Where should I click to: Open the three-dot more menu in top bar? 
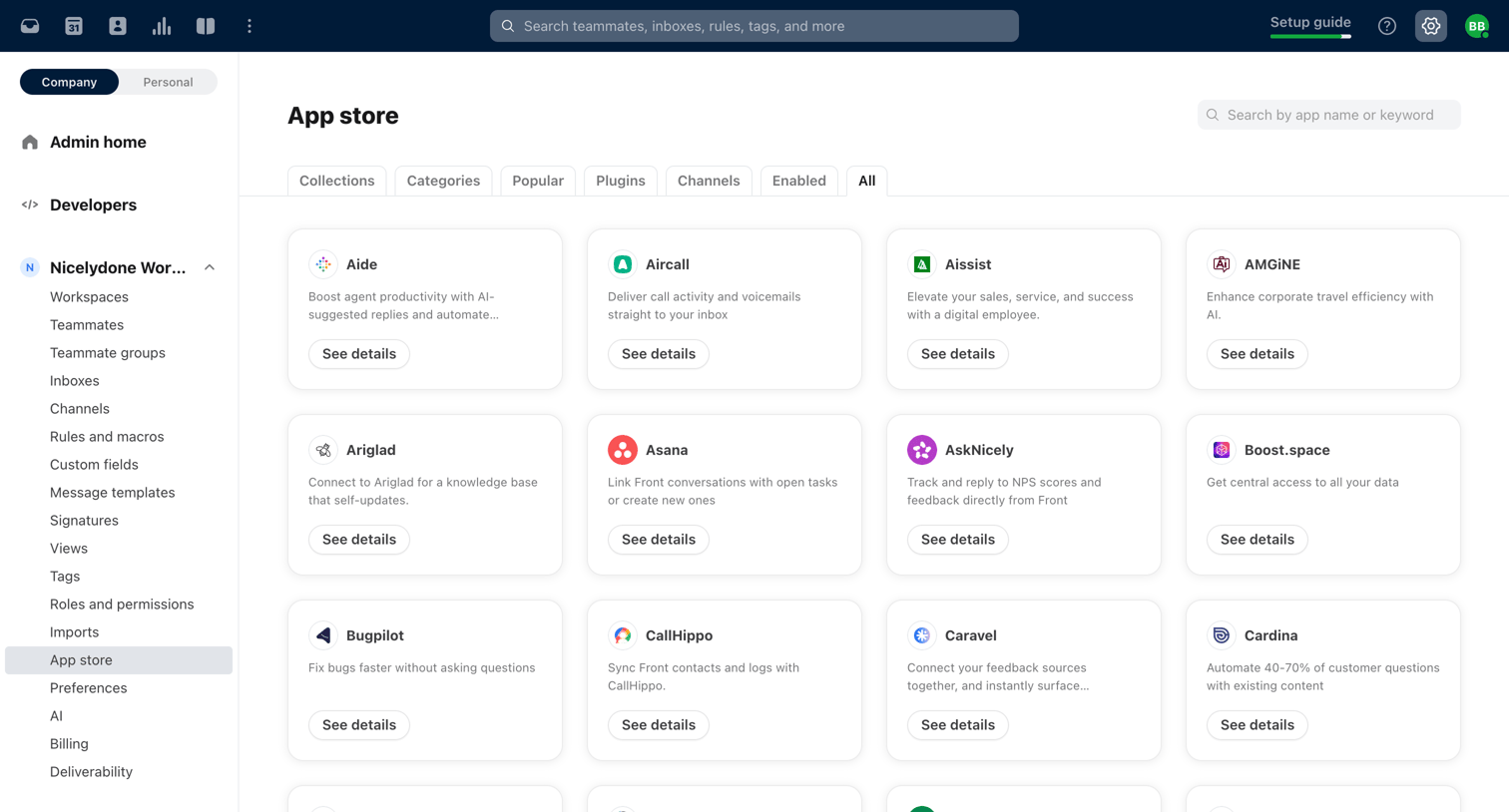point(250,26)
